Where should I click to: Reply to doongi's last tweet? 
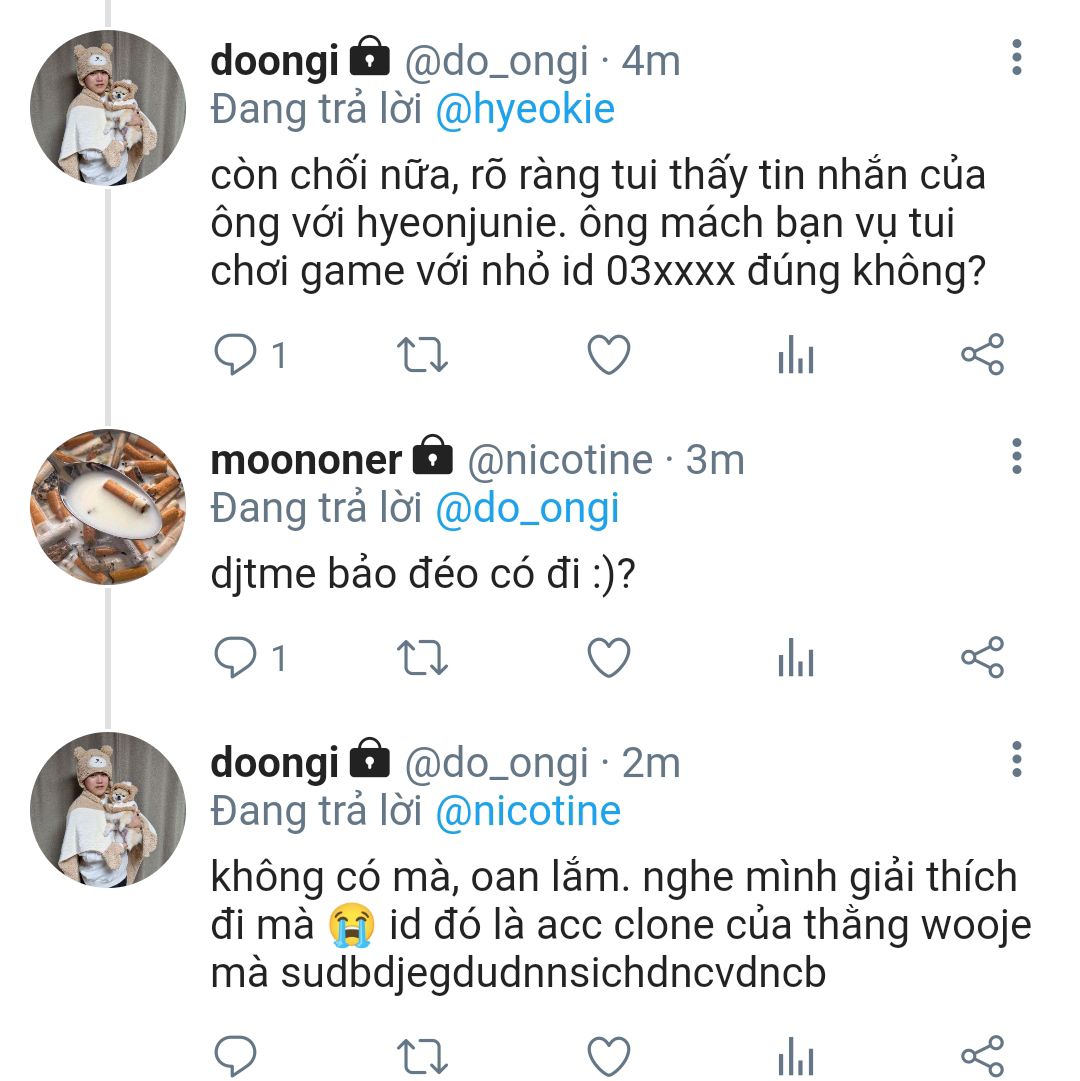point(236,1056)
